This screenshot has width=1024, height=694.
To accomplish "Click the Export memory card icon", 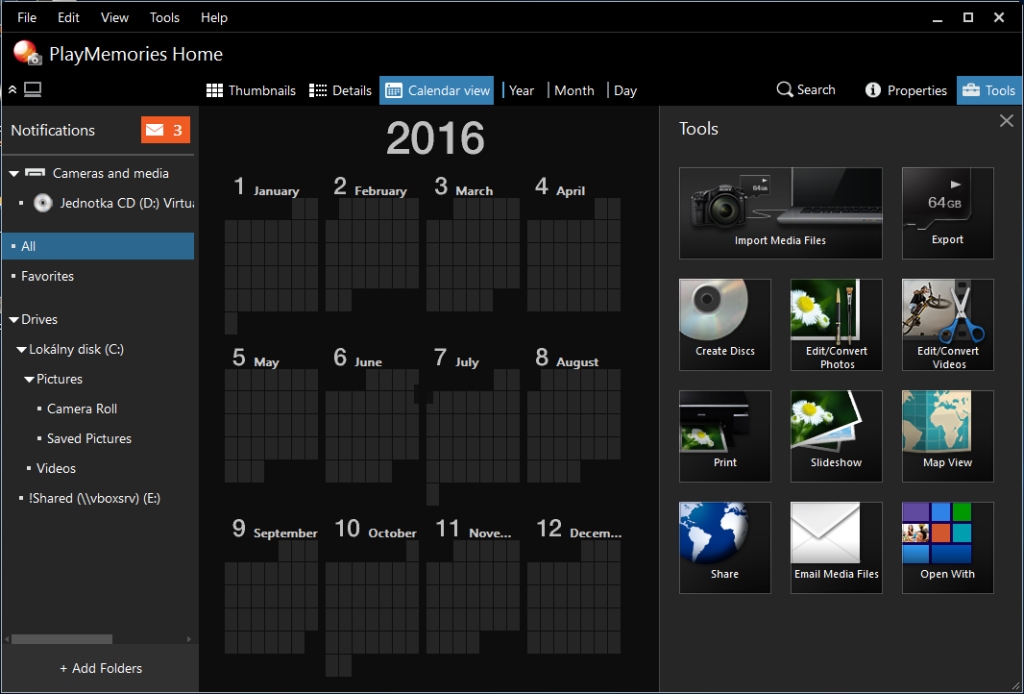I will [x=947, y=212].
